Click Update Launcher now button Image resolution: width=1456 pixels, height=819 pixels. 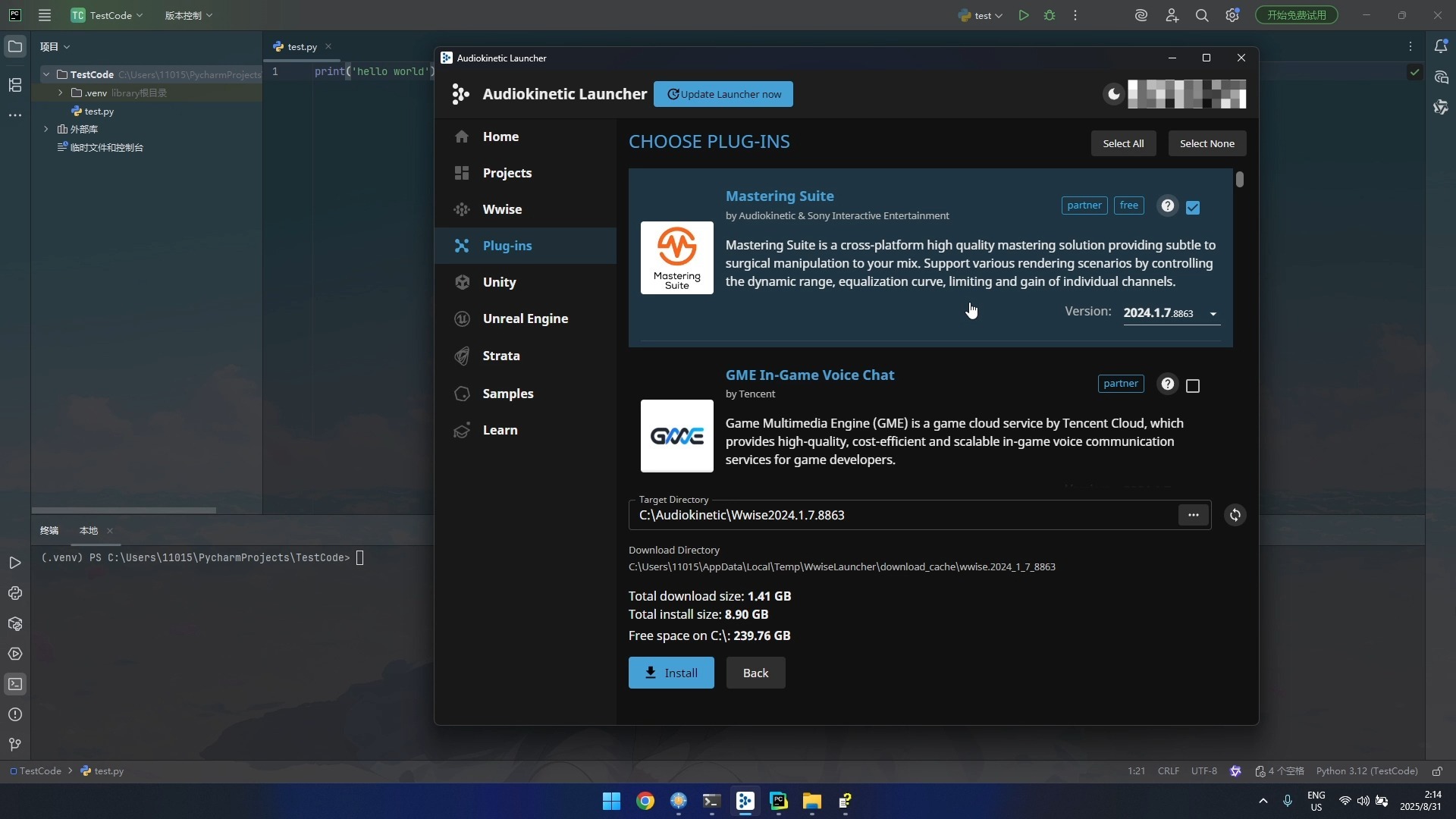(723, 94)
